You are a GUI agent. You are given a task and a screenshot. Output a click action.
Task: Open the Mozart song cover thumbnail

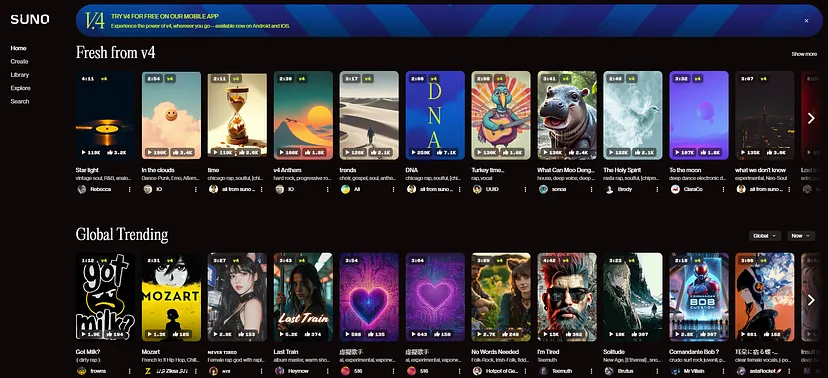point(172,297)
